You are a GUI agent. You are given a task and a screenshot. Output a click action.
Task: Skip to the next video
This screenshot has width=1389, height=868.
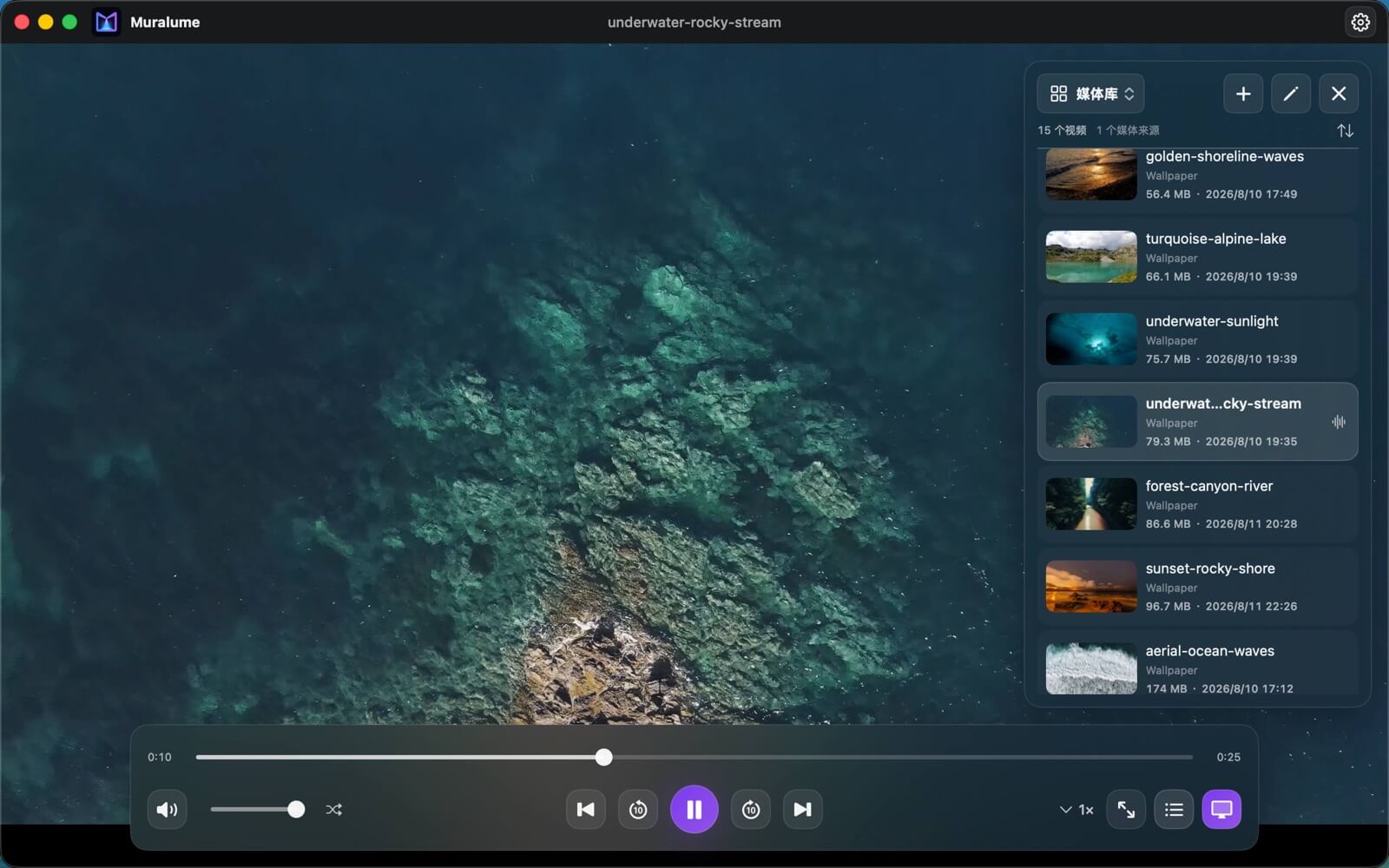[803, 810]
